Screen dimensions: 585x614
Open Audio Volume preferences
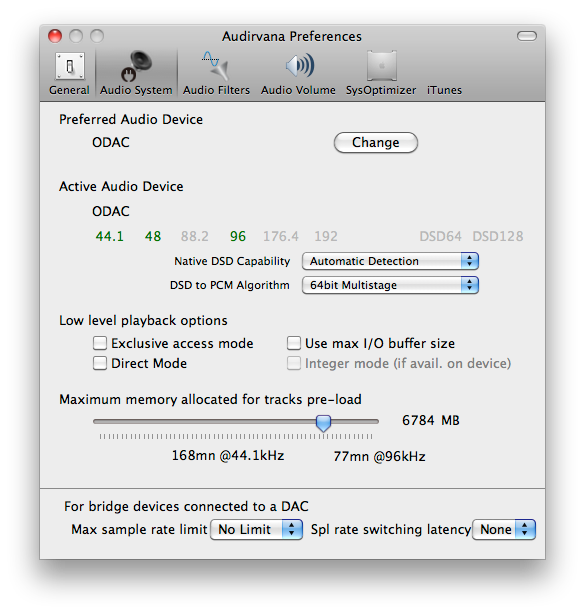point(298,74)
